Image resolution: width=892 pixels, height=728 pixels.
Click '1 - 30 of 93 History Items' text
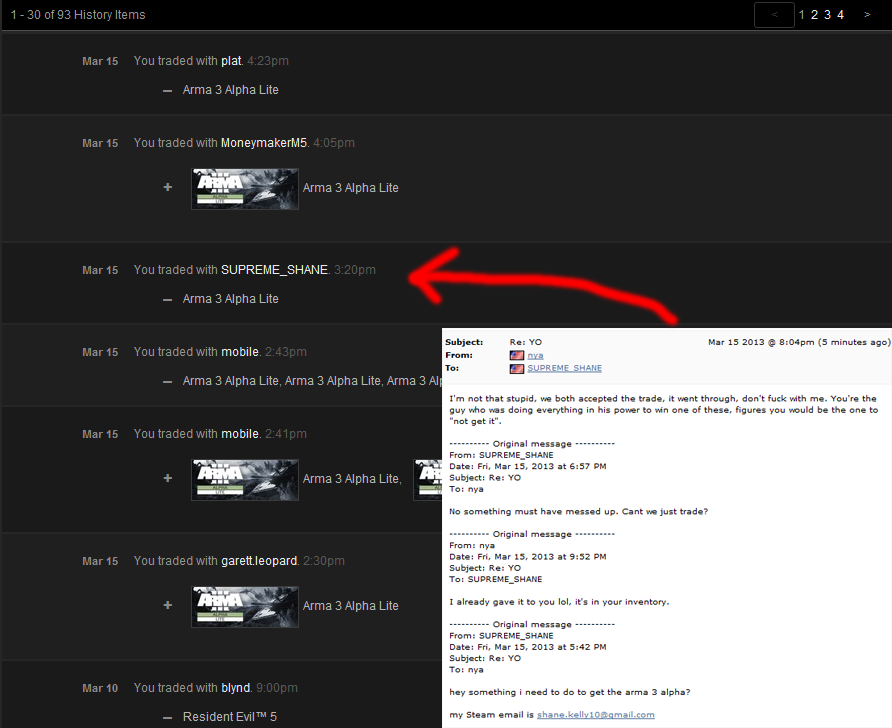coord(78,15)
